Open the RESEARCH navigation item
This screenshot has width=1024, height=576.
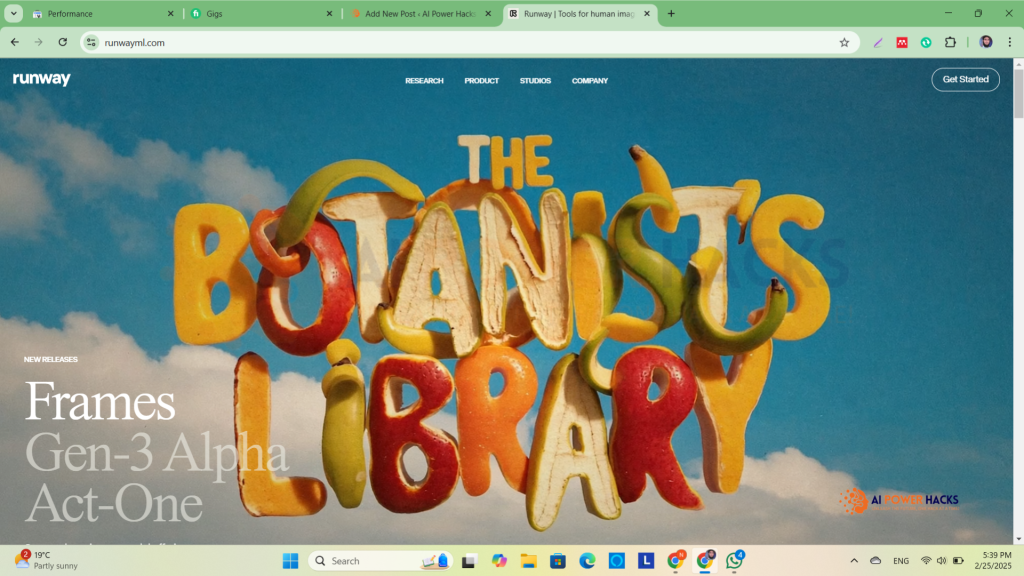point(424,81)
